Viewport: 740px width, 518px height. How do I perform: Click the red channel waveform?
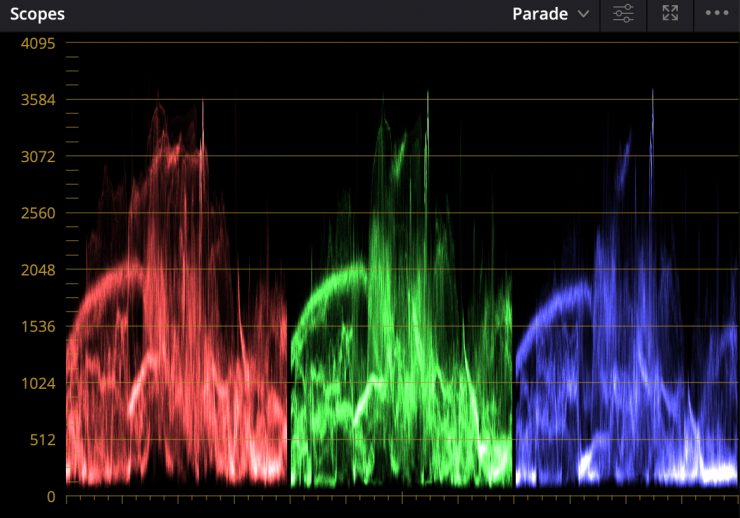pos(176,330)
